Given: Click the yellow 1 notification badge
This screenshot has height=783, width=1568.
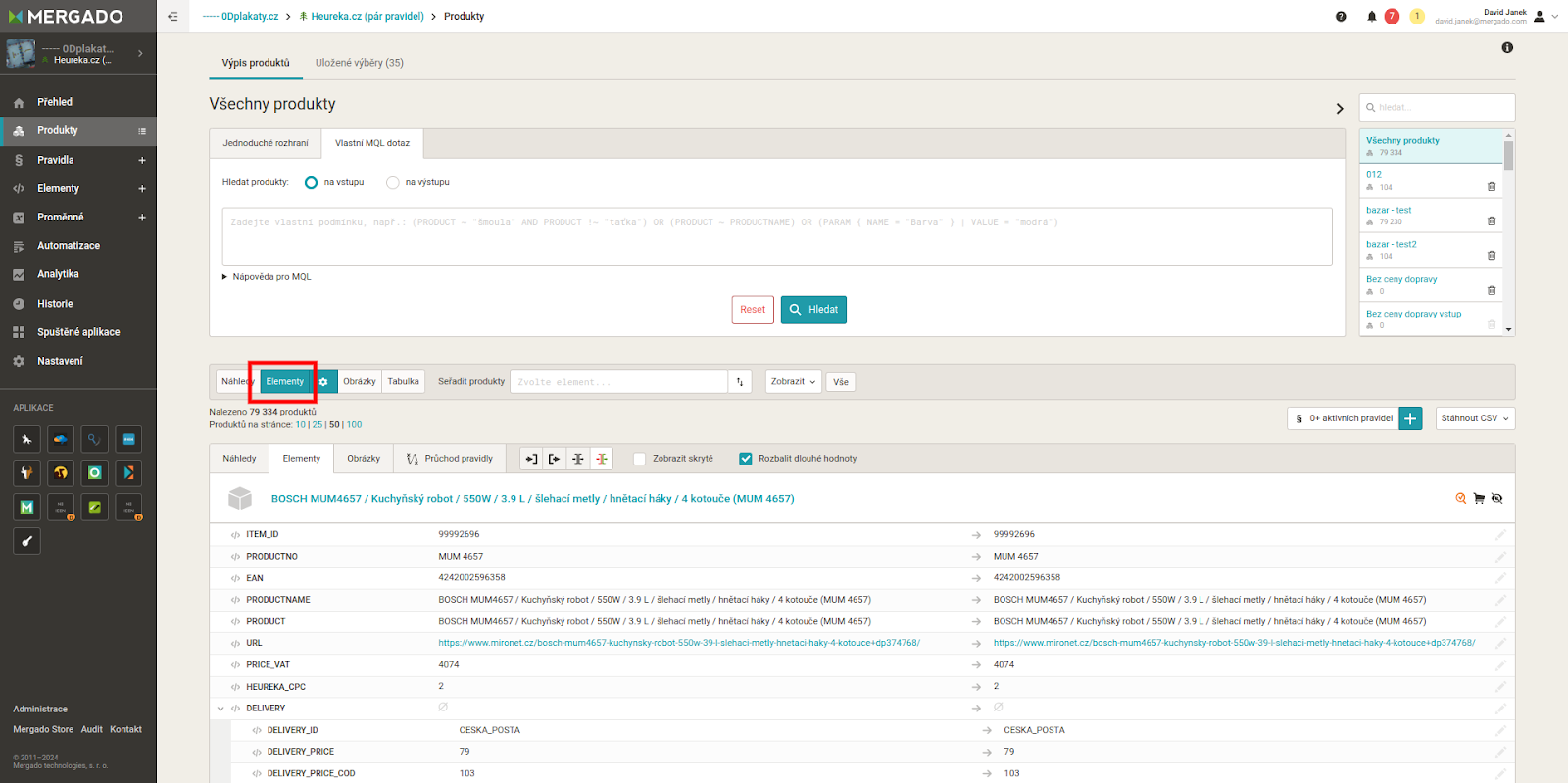Looking at the screenshot, I should coord(1417,17).
